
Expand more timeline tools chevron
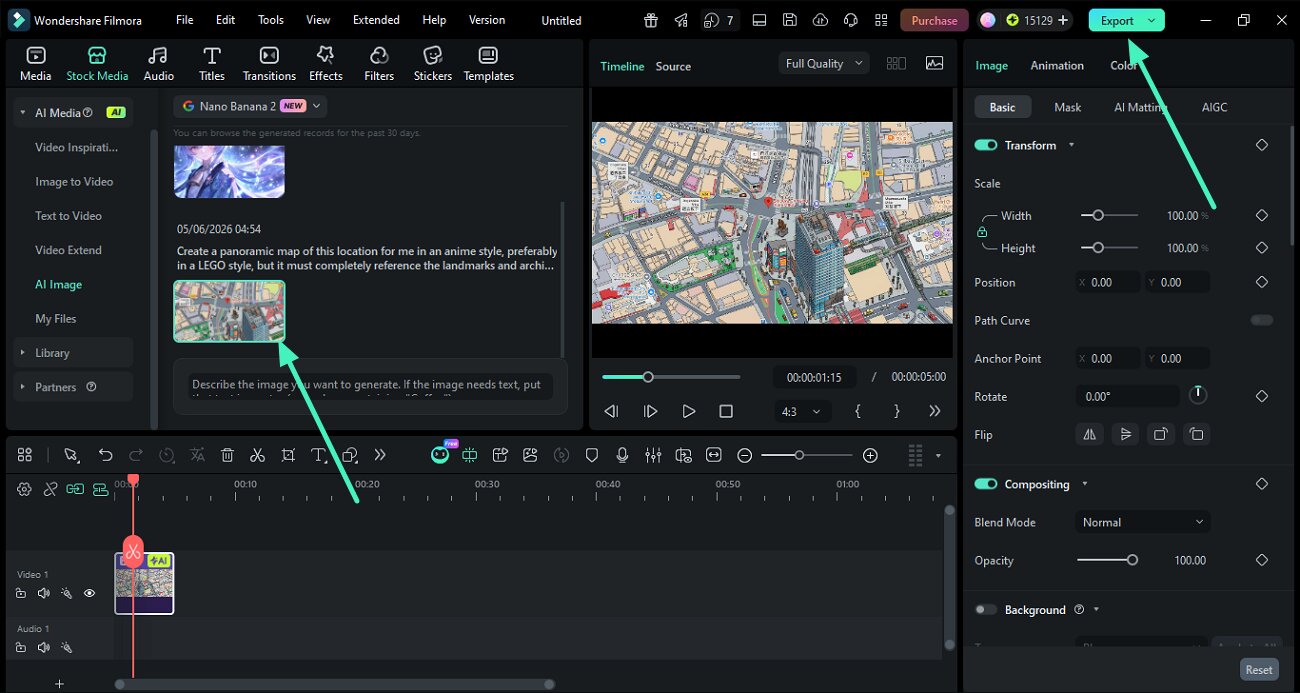pyautogui.click(x=380, y=455)
